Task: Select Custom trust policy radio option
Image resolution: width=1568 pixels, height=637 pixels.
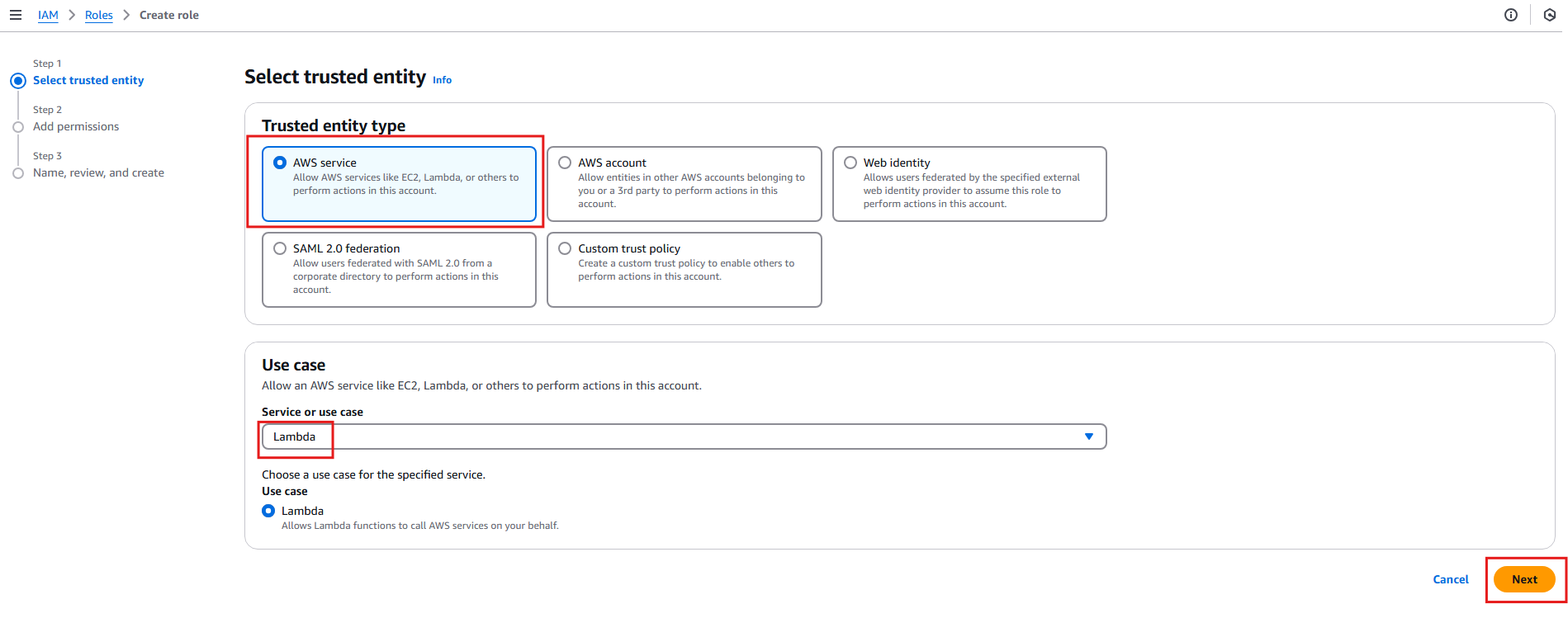Action: (x=565, y=248)
